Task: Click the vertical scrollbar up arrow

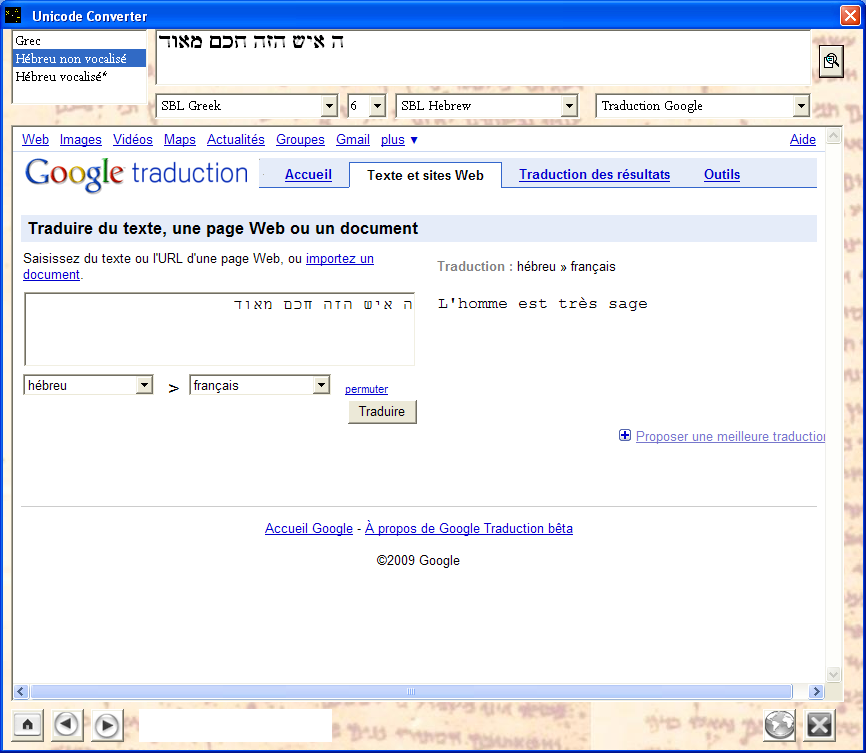Action: (833, 135)
